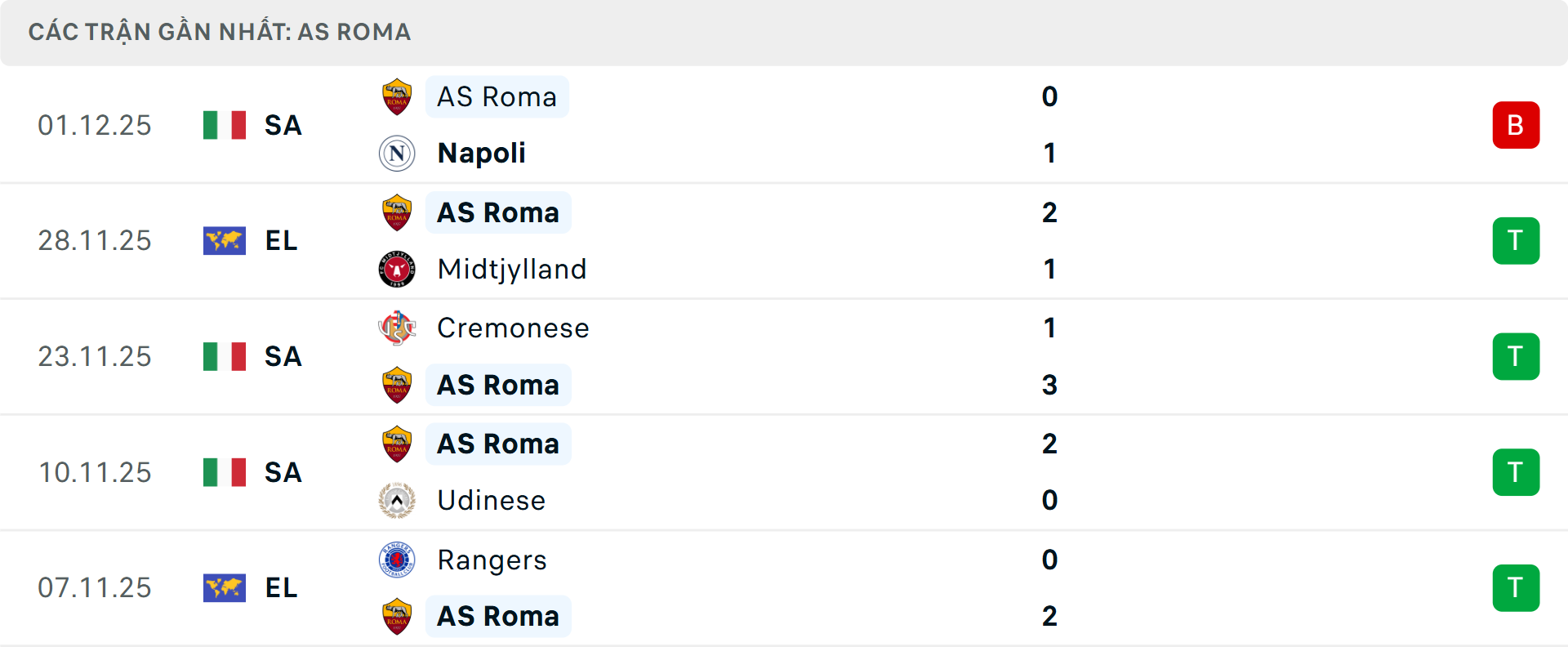Open the AS Roma team name link
Image resolution: width=1568 pixels, height=647 pixels.
tap(497, 96)
